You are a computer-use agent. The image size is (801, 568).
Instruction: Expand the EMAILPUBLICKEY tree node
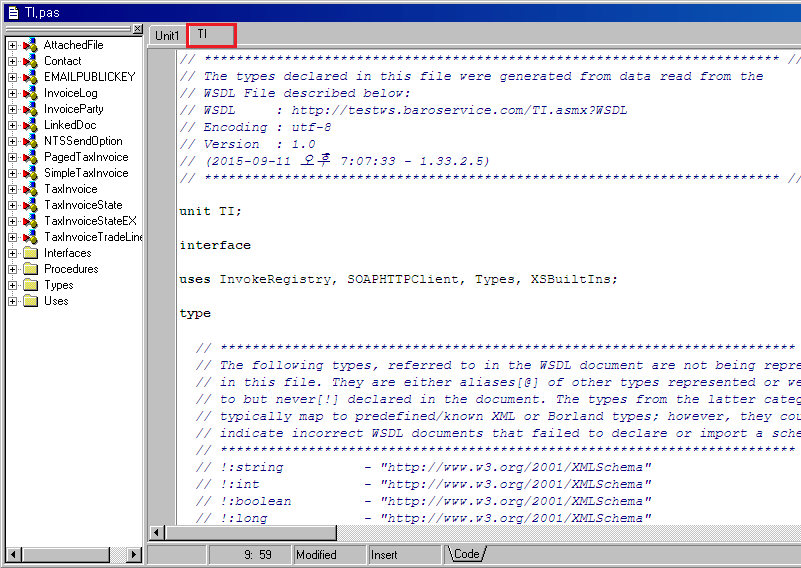12,78
